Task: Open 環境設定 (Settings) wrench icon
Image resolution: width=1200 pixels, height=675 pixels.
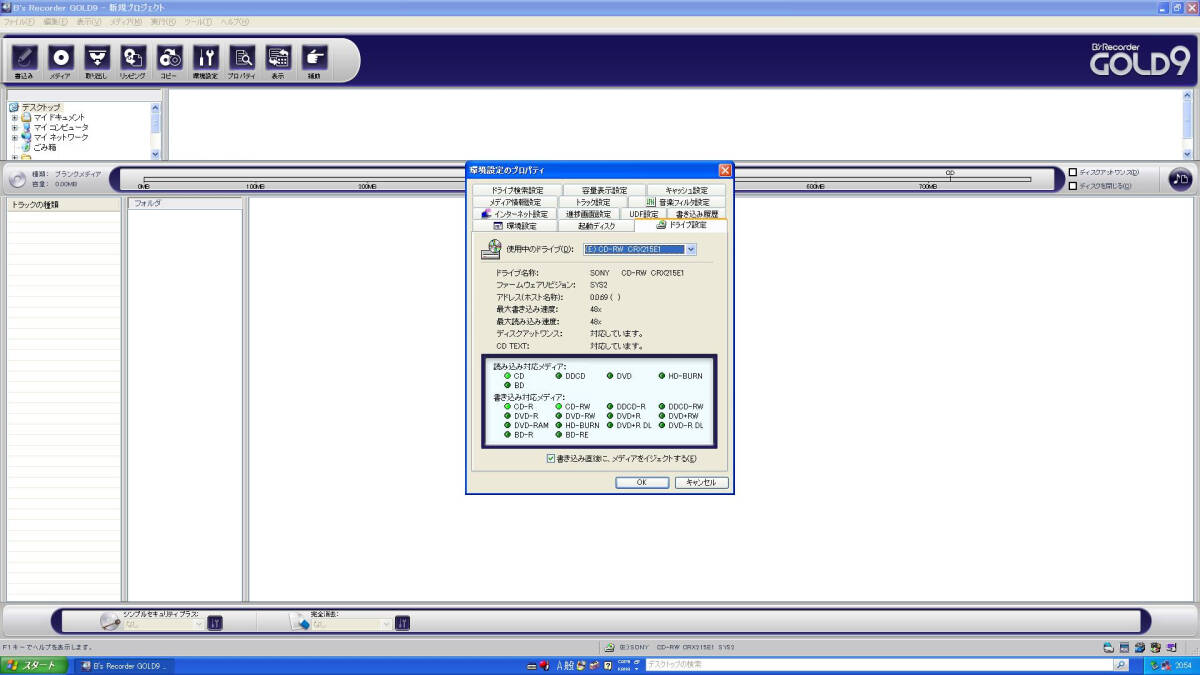Action: (205, 59)
